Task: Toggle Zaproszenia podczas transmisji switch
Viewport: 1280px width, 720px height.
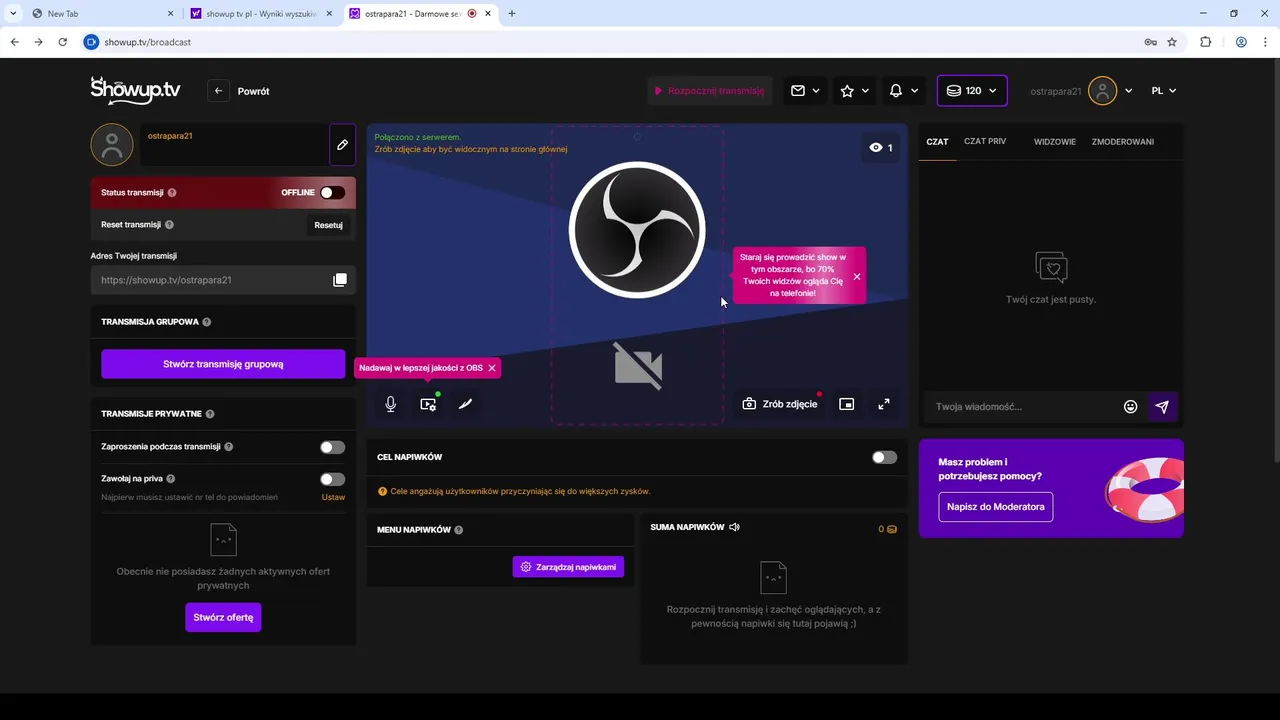Action: pos(332,447)
